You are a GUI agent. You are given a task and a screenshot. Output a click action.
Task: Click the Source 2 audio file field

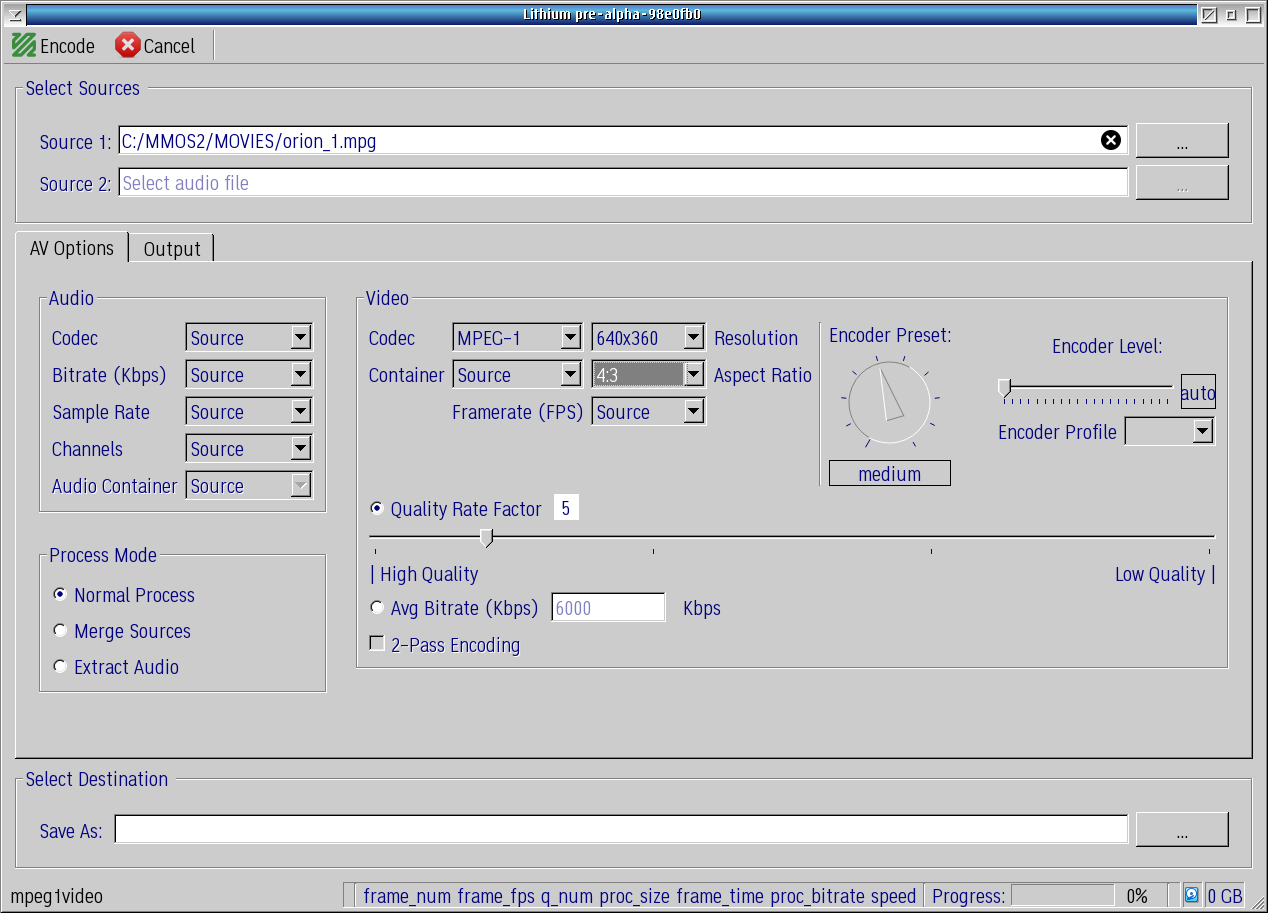(623, 183)
